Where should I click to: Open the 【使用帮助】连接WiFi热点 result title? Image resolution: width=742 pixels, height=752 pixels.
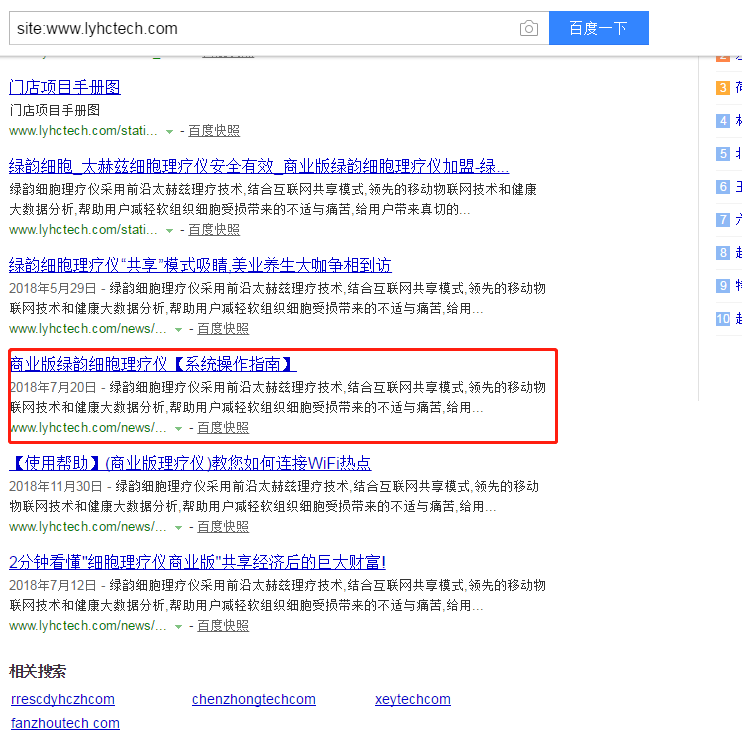190,463
